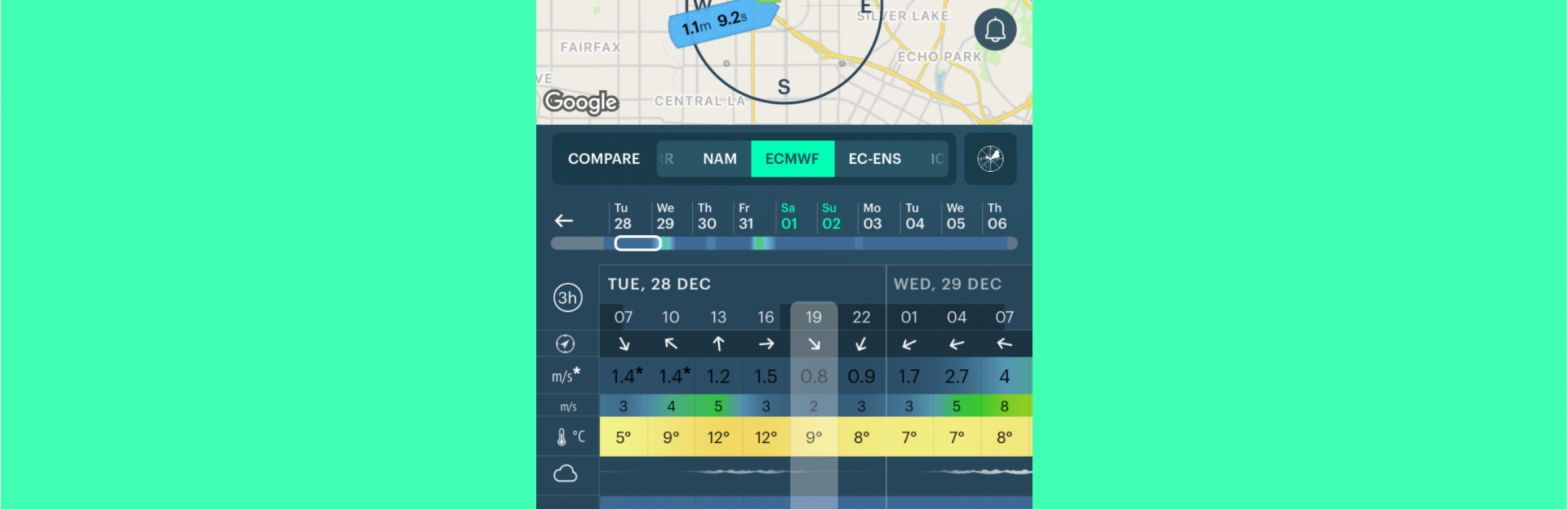This screenshot has width=1568, height=509.
Task: Click the cloud cover row icon
Action: 566,472
